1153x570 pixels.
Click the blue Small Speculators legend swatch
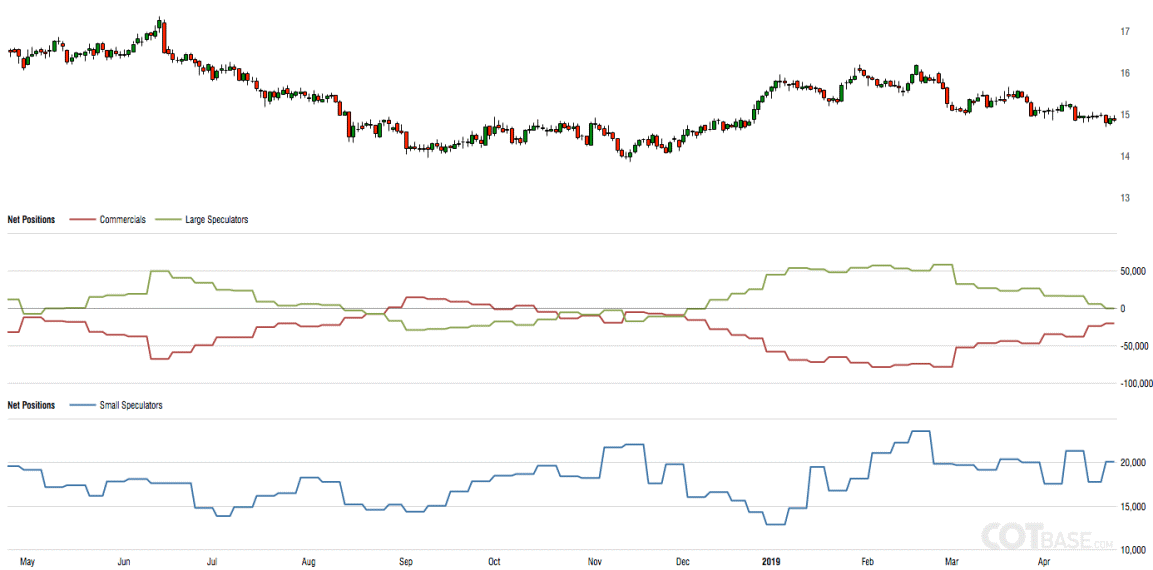point(82,405)
